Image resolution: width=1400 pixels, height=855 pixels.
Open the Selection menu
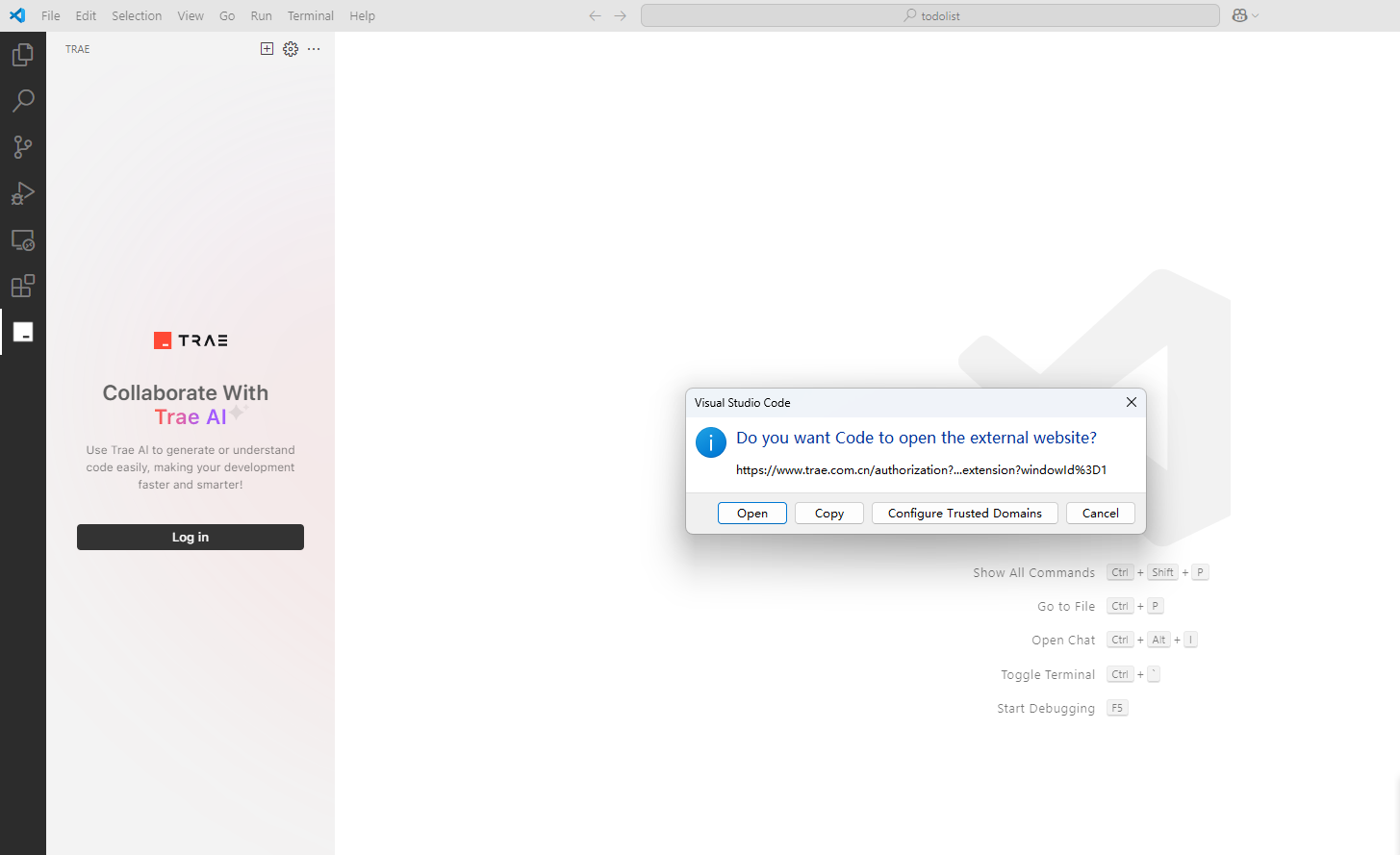point(137,16)
